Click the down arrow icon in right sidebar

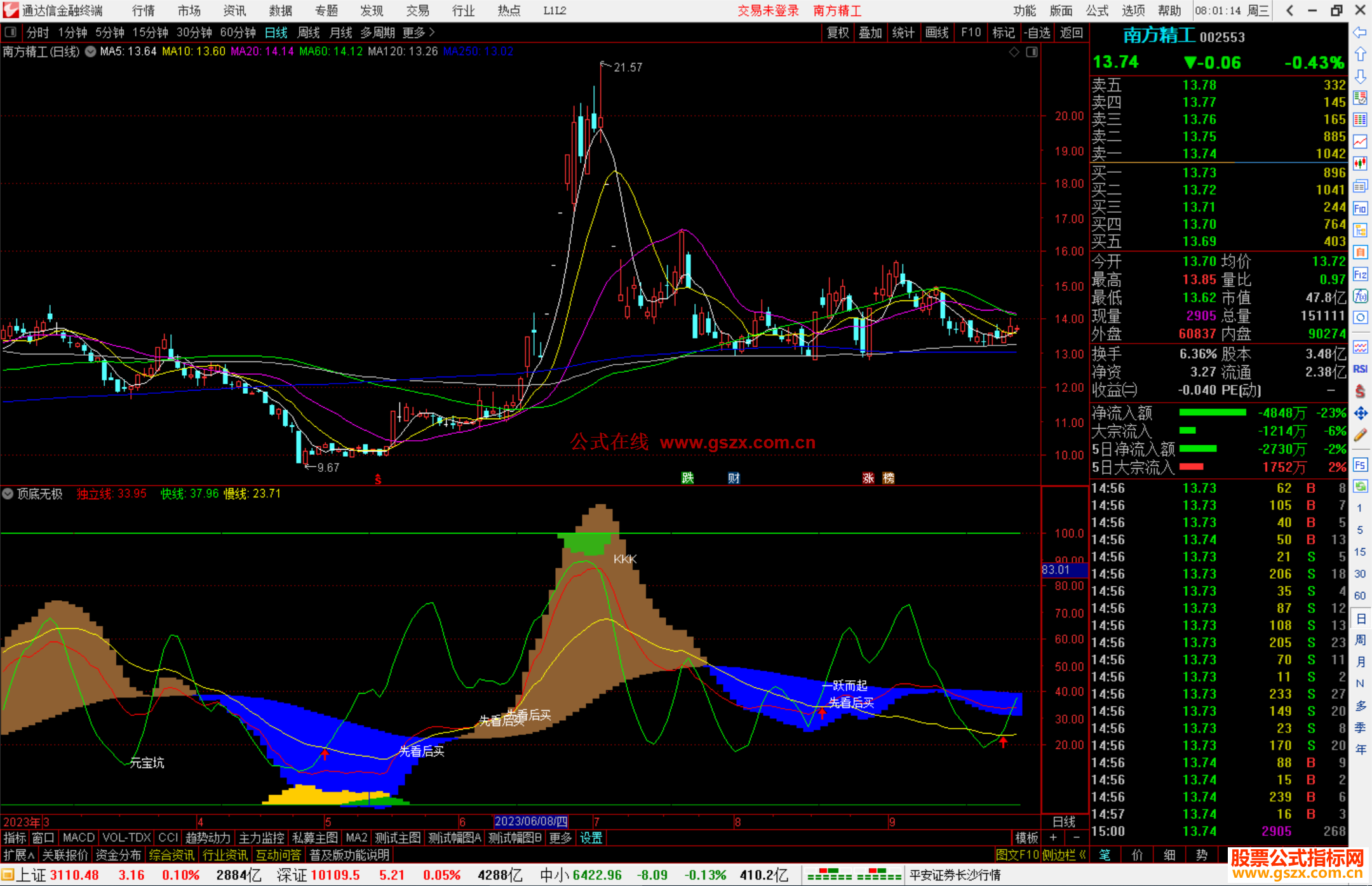1360,76
